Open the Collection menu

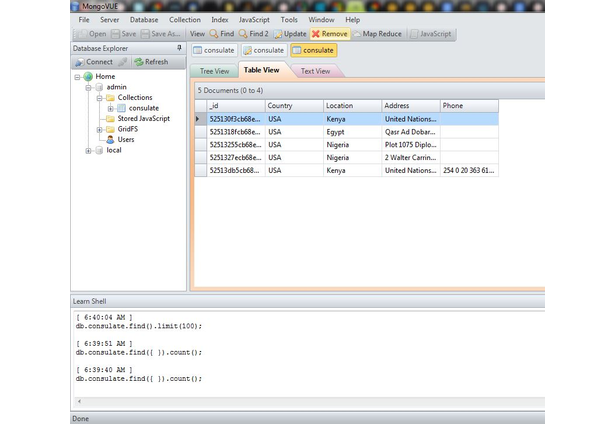click(x=185, y=20)
